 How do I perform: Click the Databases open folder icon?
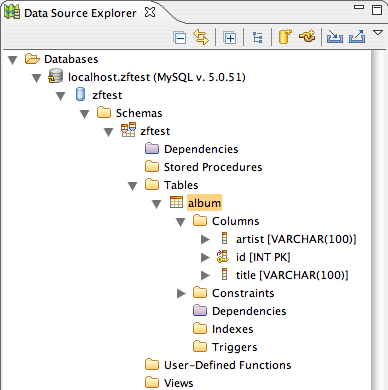(x=32, y=59)
